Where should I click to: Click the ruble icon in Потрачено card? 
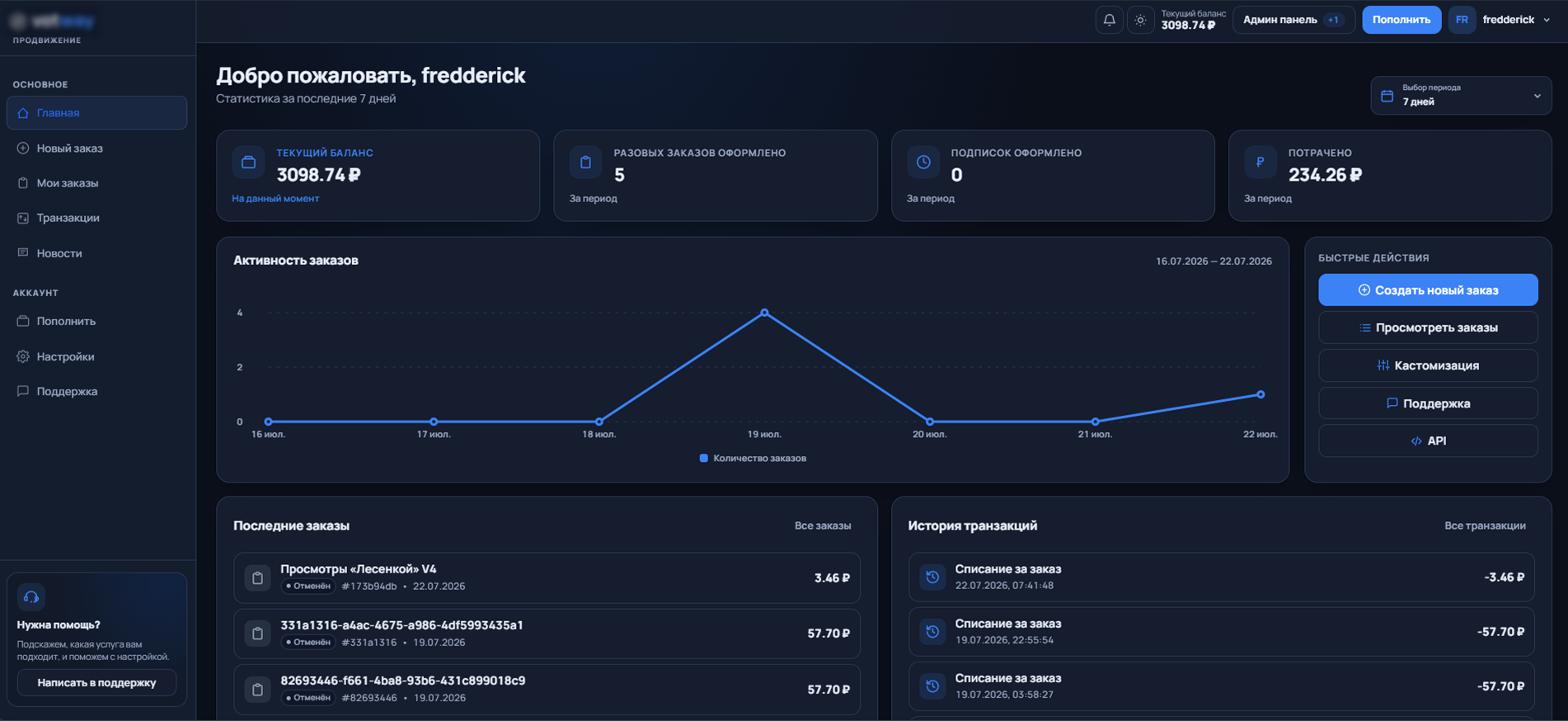[x=1261, y=163]
